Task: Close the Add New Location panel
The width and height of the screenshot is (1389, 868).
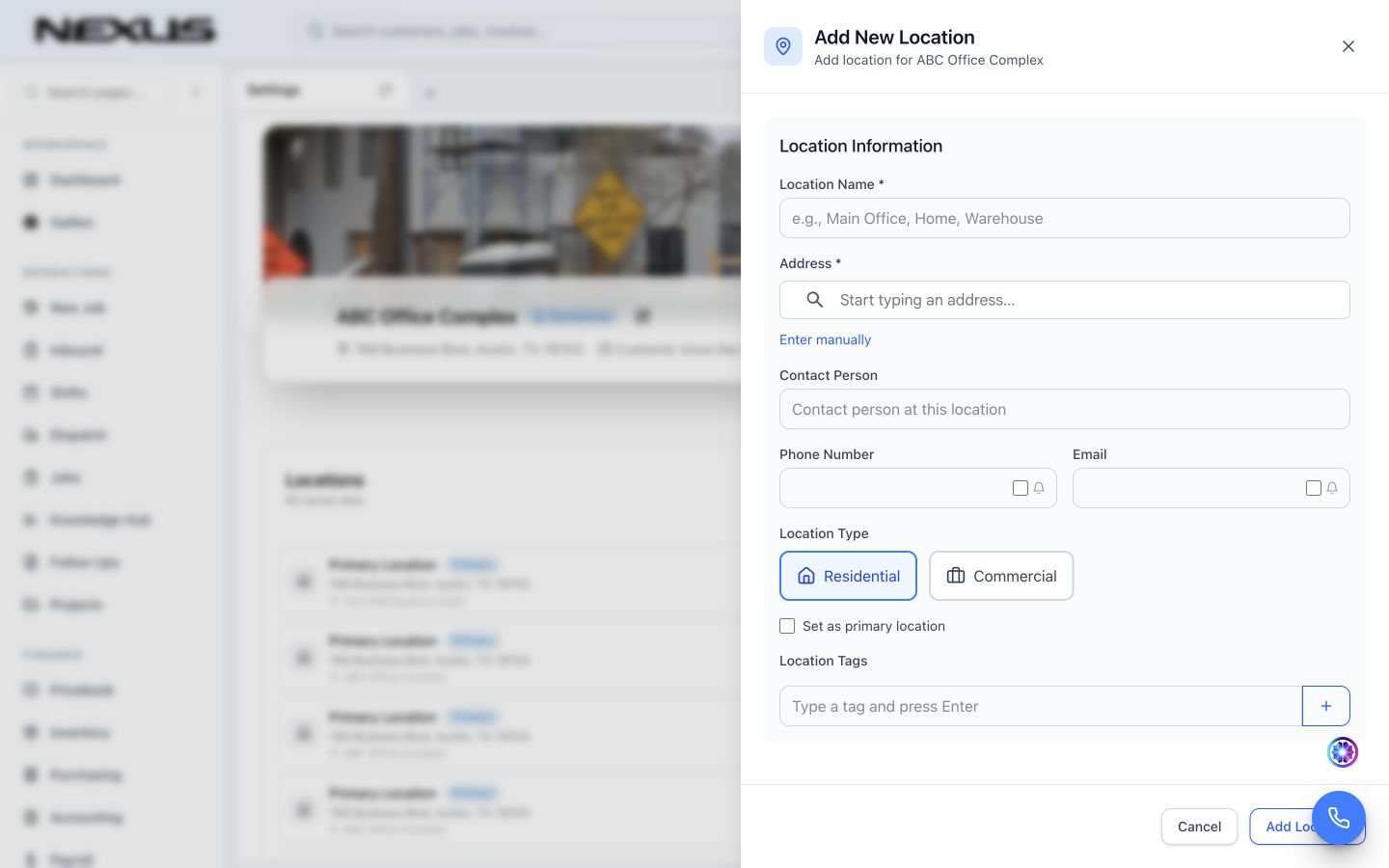Action: 1348,46
